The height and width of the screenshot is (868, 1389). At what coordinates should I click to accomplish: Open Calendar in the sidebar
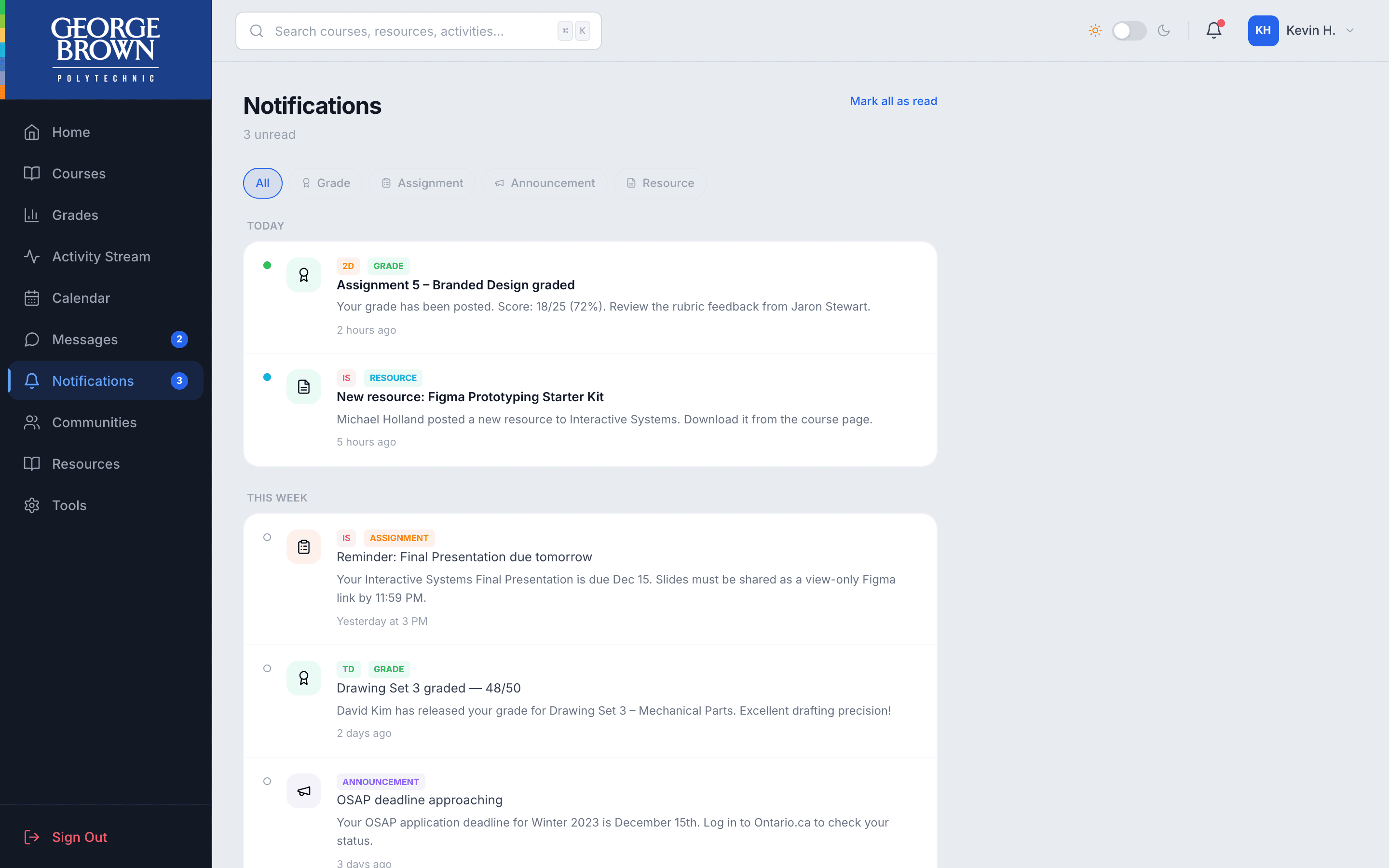106,298
